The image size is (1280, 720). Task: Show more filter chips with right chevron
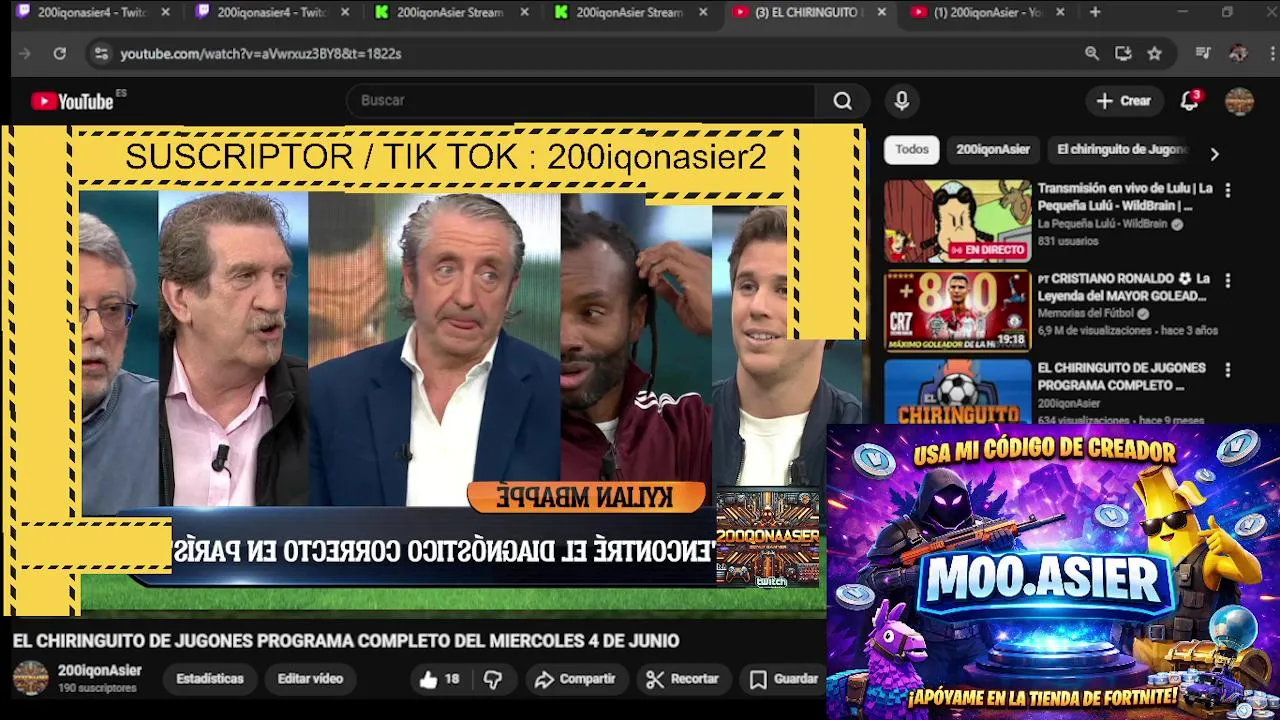click(x=1214, y=154)
